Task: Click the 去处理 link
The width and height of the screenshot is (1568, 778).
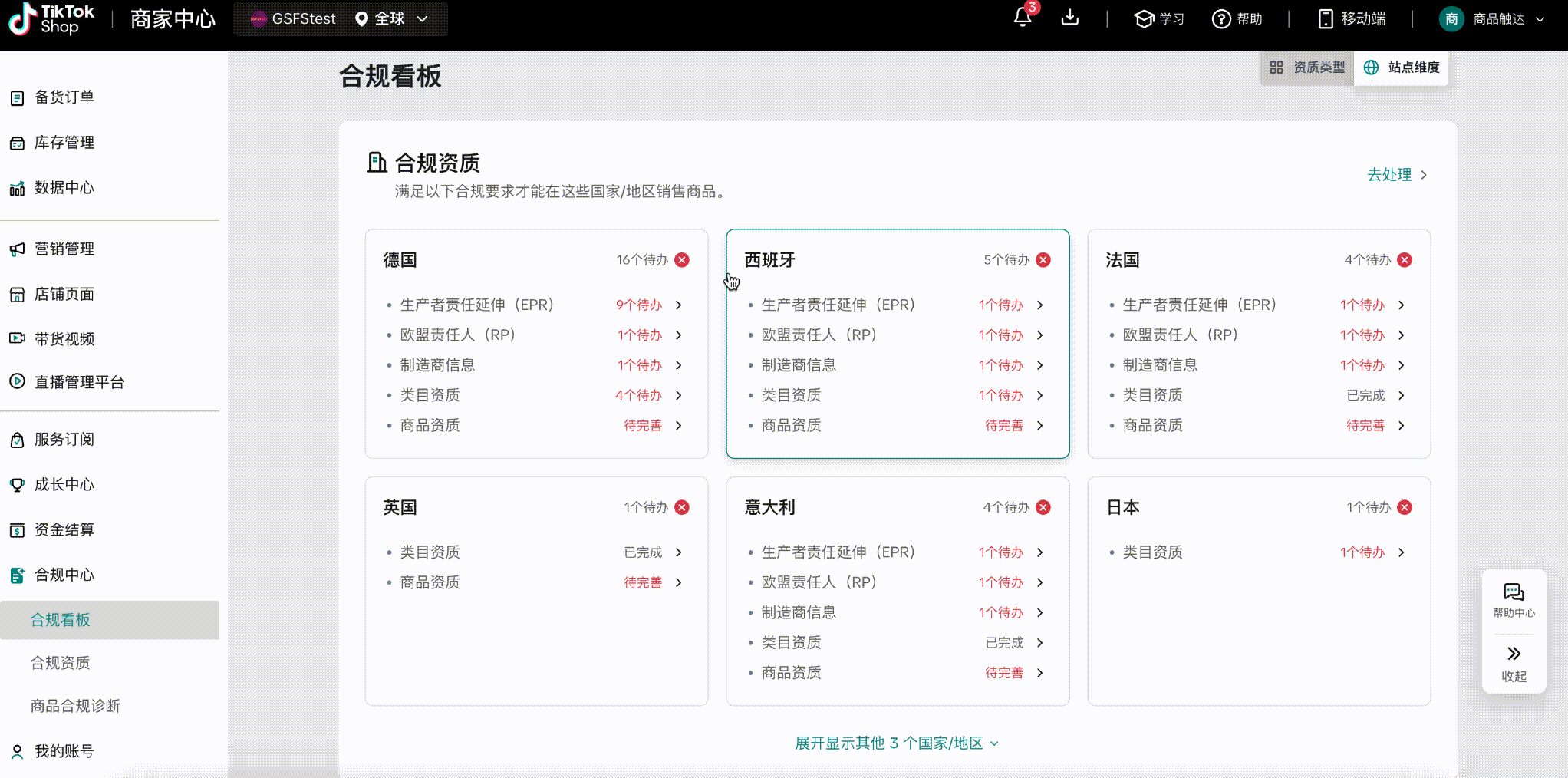Action: coord(1397,175)
